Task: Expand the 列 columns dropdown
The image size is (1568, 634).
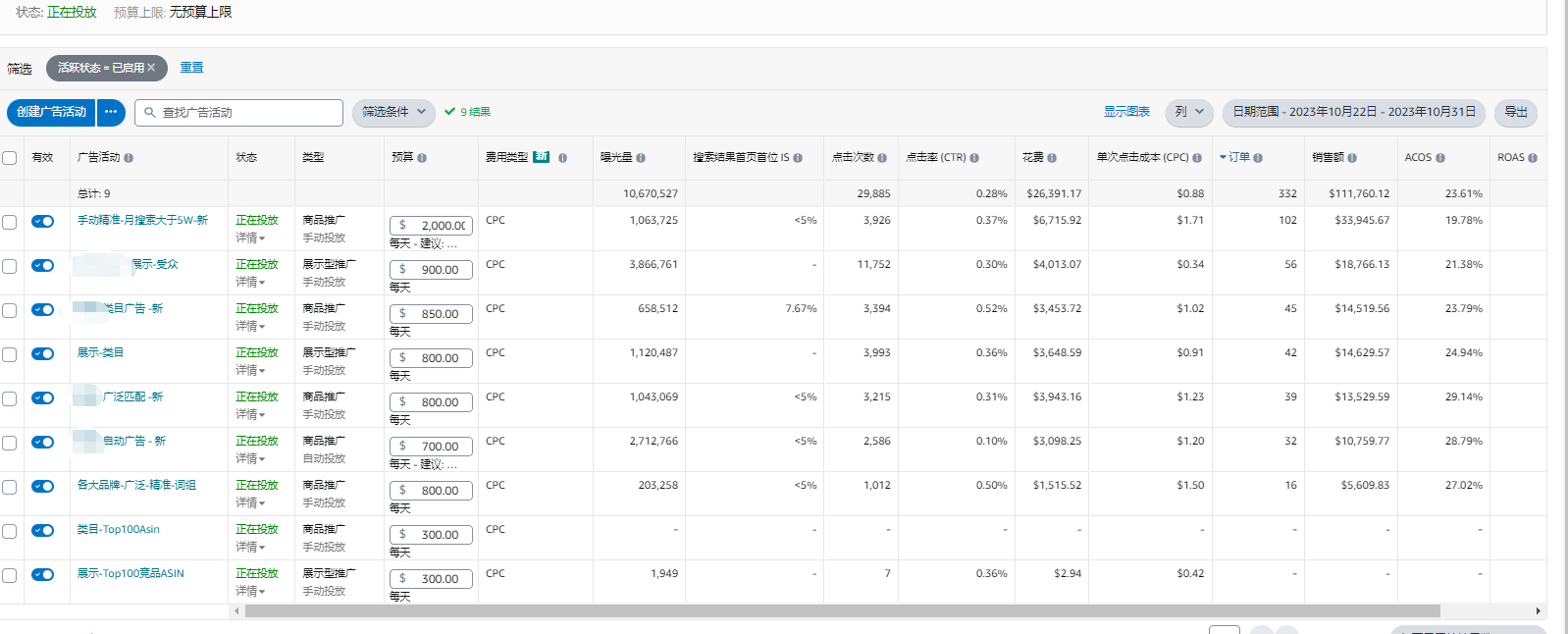Action: tap(1189, 112)
